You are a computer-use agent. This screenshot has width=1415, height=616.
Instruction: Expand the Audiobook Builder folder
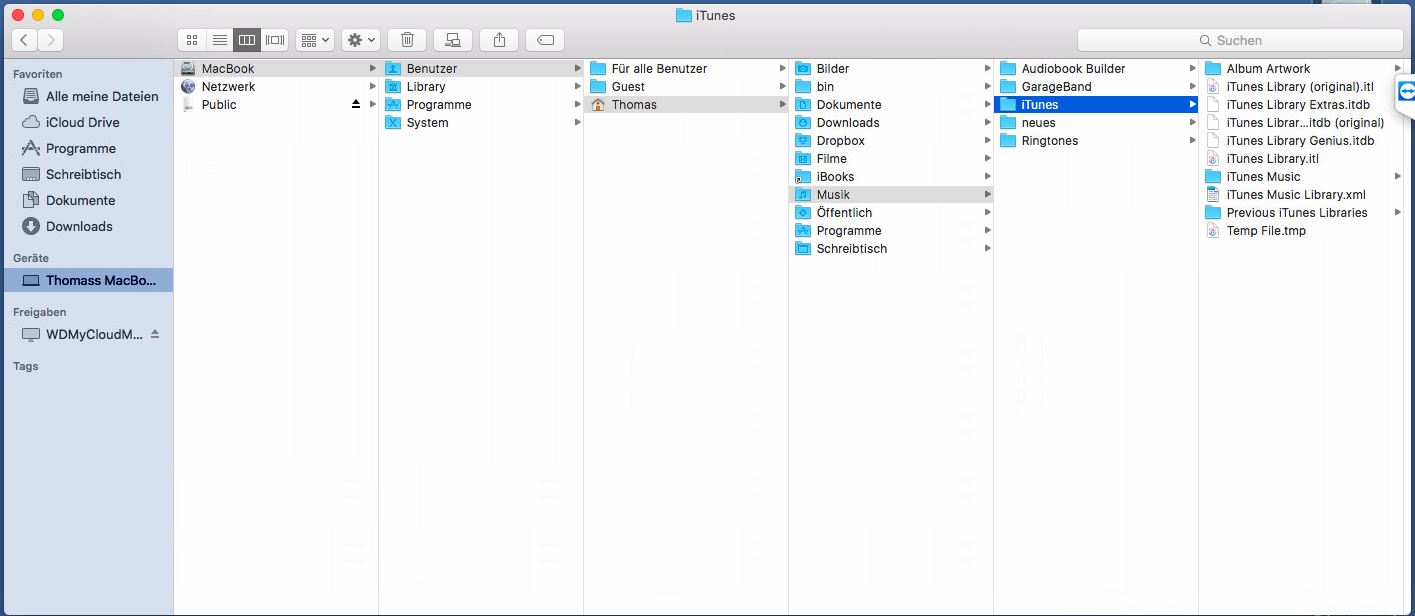(x=1192, y=68)
